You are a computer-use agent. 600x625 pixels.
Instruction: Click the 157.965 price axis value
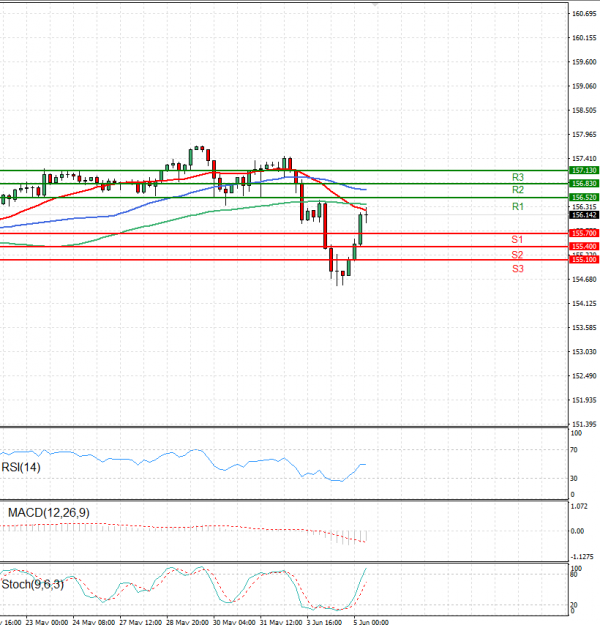point(584,135)
